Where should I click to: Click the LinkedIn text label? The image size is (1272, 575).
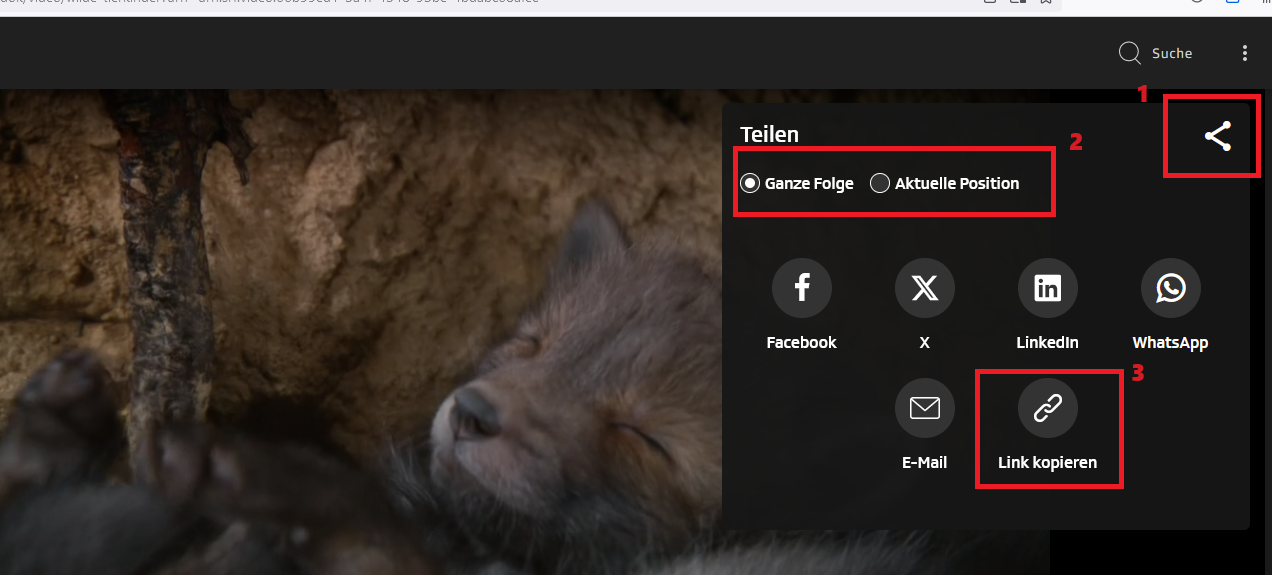click(1047, 343)
